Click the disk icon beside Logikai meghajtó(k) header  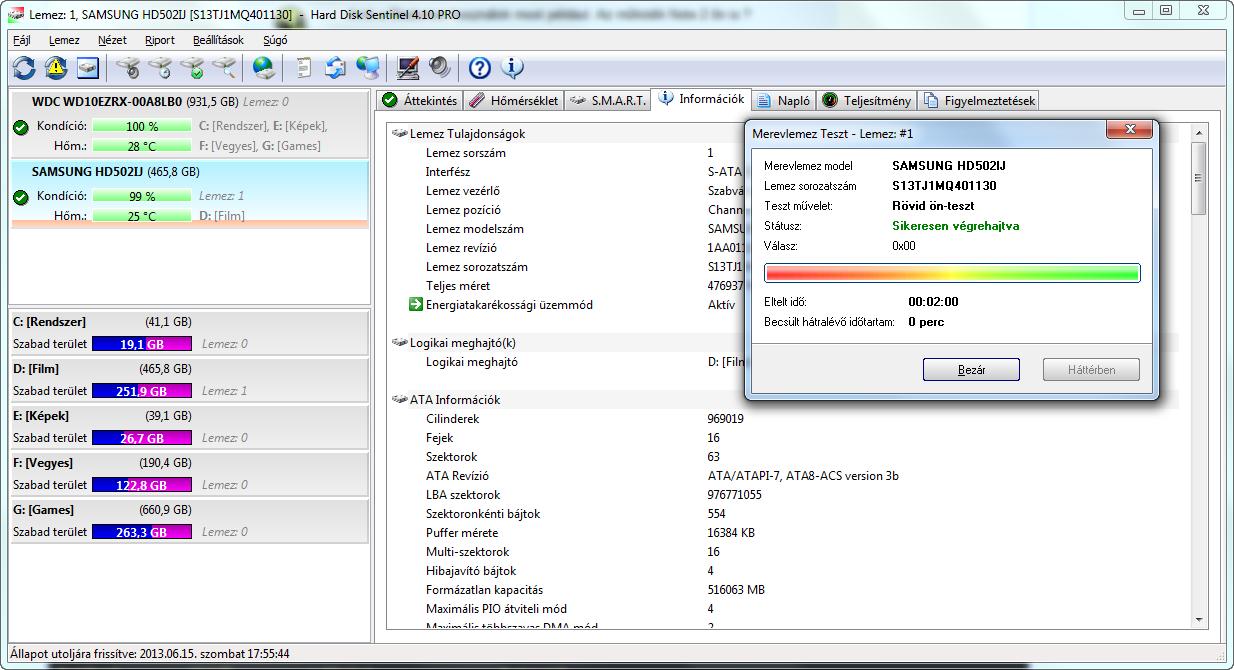click(400, 342)
